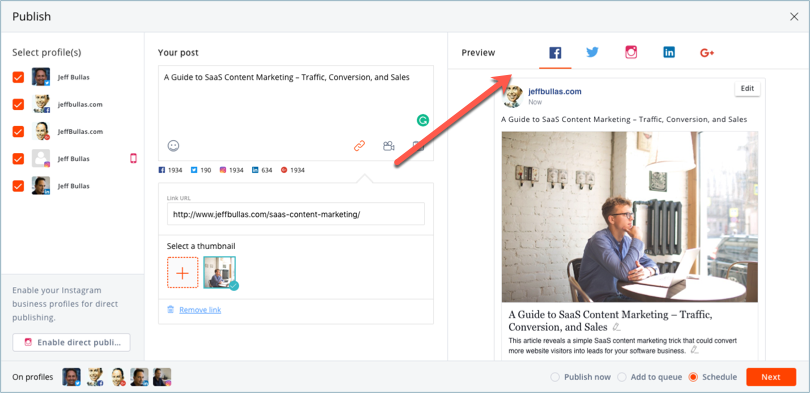Click the pink mobile phone icon beside Jeff Bullas
810x393 pixels.
133,159
